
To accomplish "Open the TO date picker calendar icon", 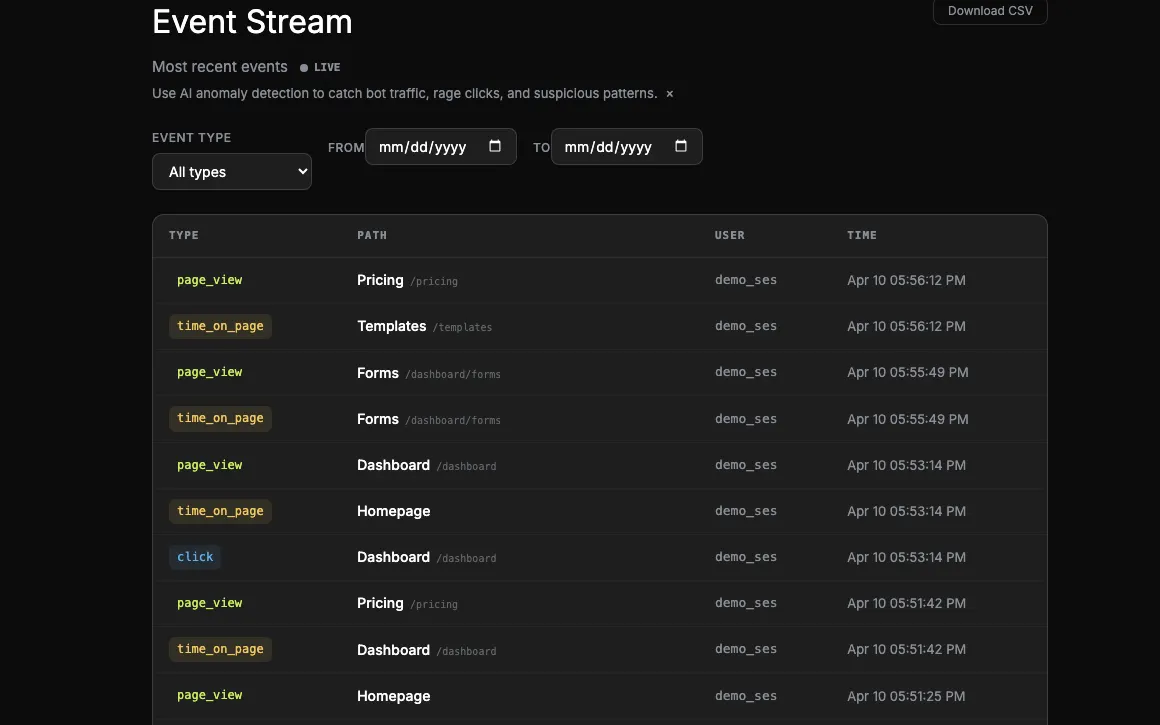I will [680, 146].
